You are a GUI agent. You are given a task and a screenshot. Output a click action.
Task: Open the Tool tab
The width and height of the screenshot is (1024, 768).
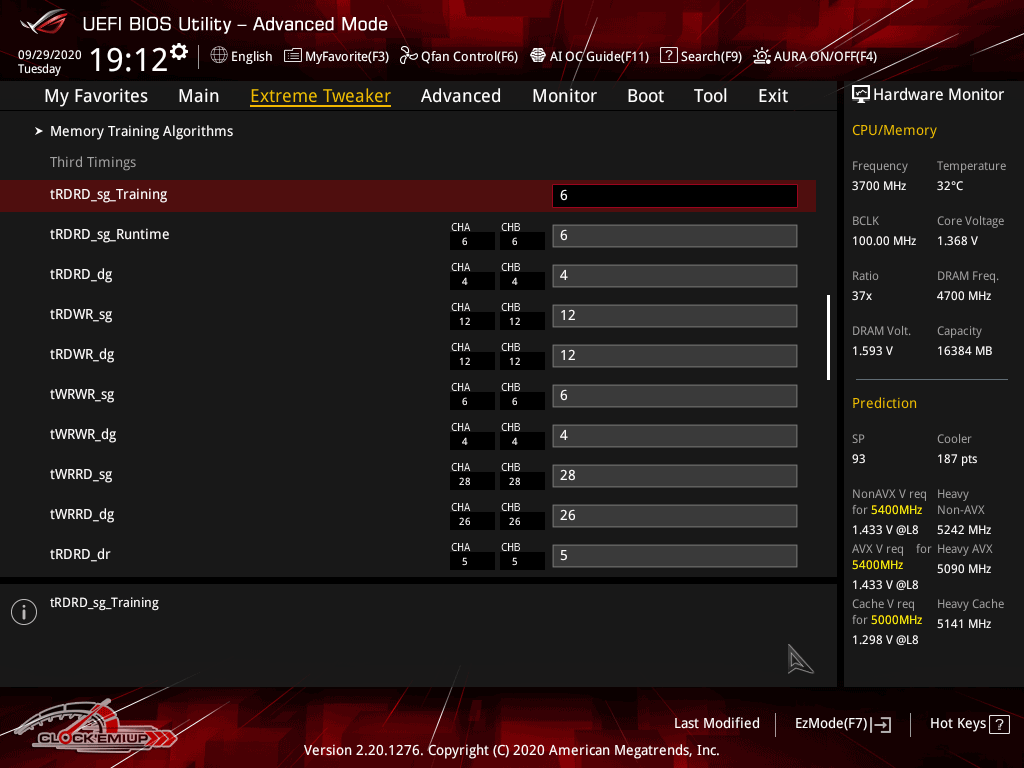[x=710, y=96]
